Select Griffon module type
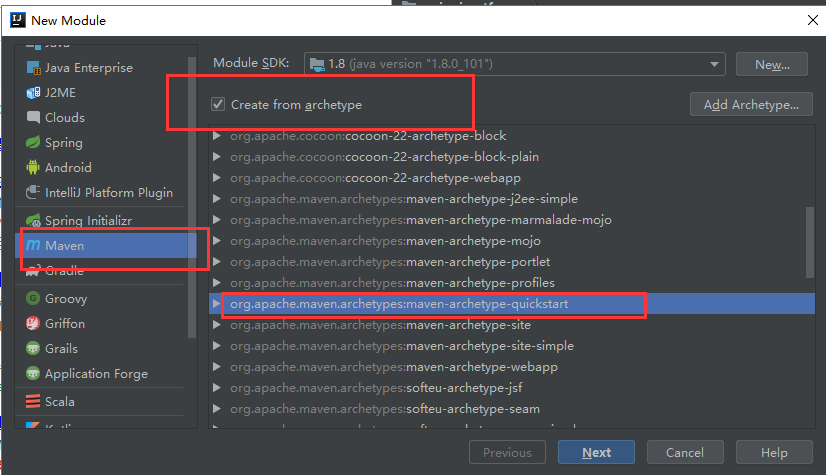The image size is (826, 475). click(65, 323)
